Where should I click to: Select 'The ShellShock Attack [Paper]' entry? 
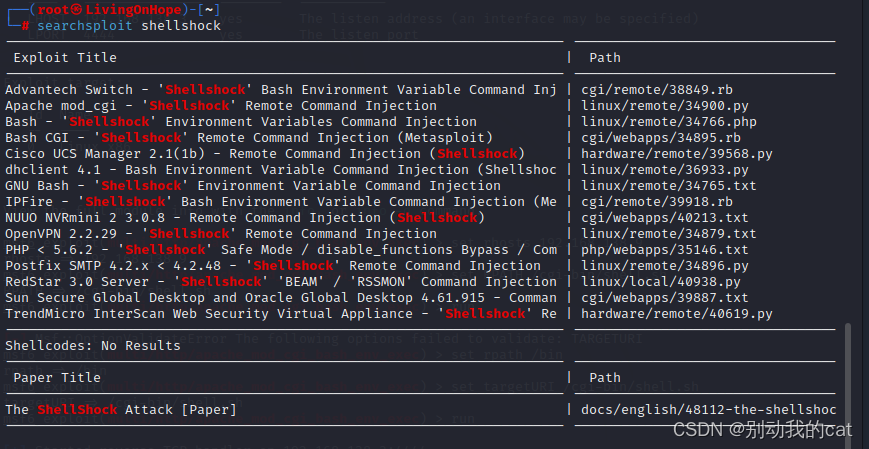pyautogui.click(x=121, y=410)
